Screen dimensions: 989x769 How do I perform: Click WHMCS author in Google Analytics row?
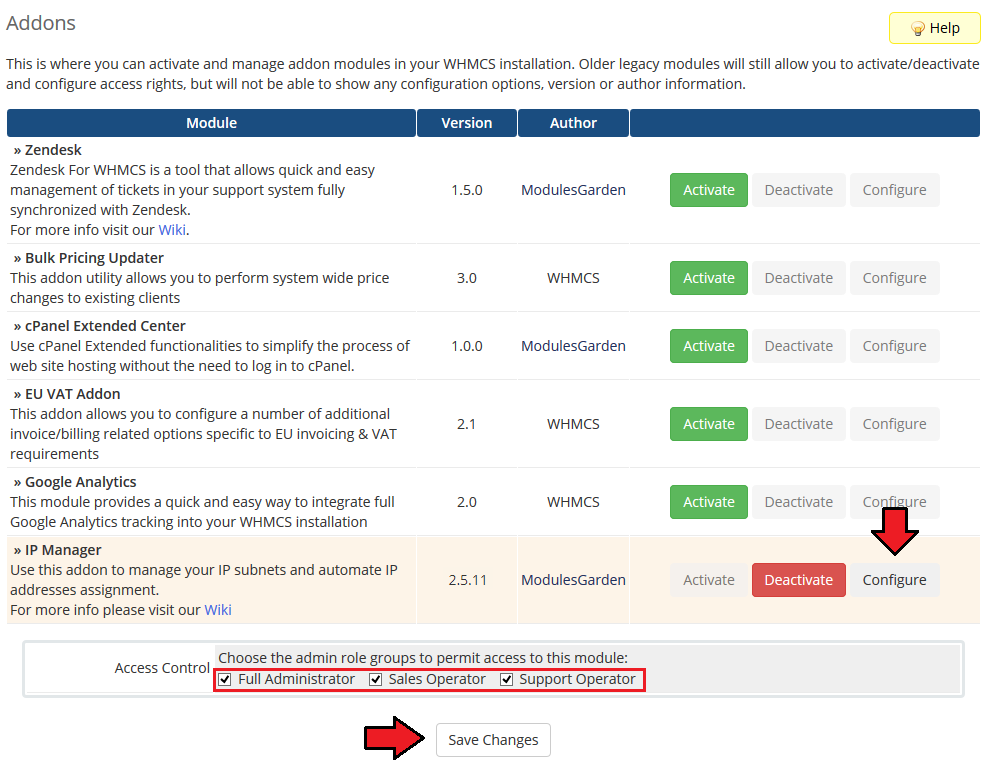[573, 502]
